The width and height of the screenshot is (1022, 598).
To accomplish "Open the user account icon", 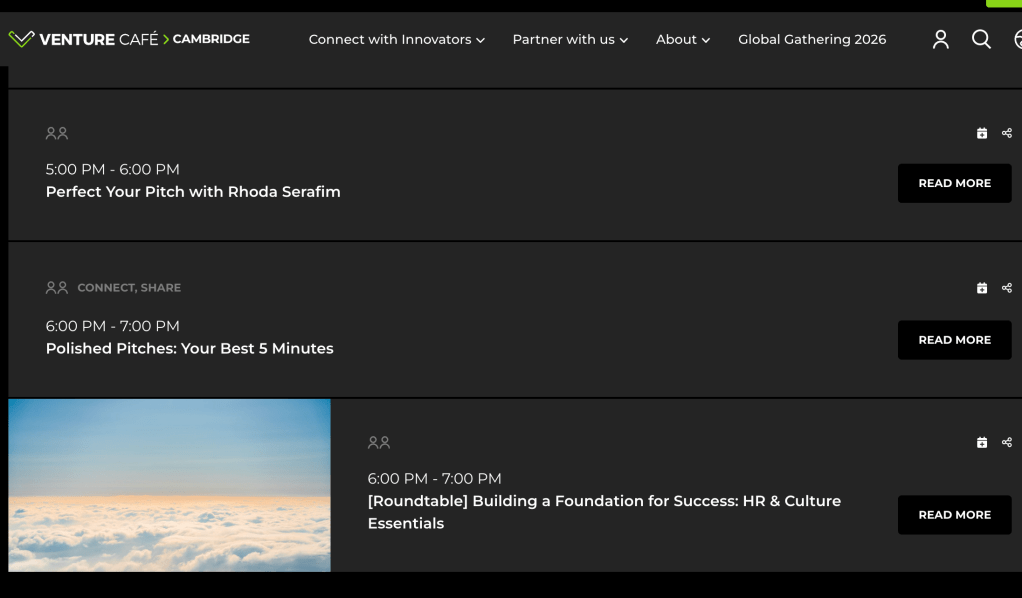I will (940, 39).
